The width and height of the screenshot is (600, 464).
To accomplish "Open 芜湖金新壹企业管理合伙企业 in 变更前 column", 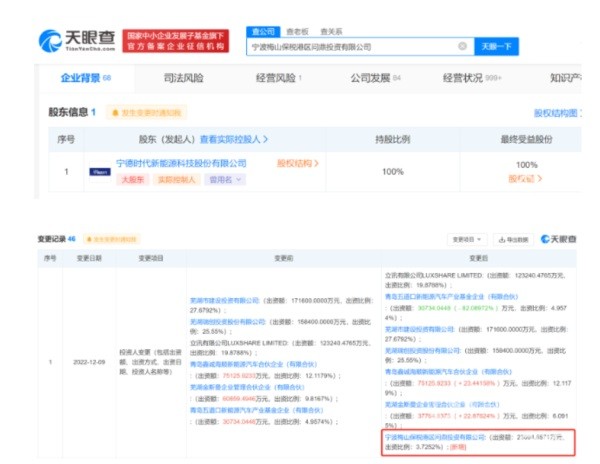I will (x=247, y=387).
